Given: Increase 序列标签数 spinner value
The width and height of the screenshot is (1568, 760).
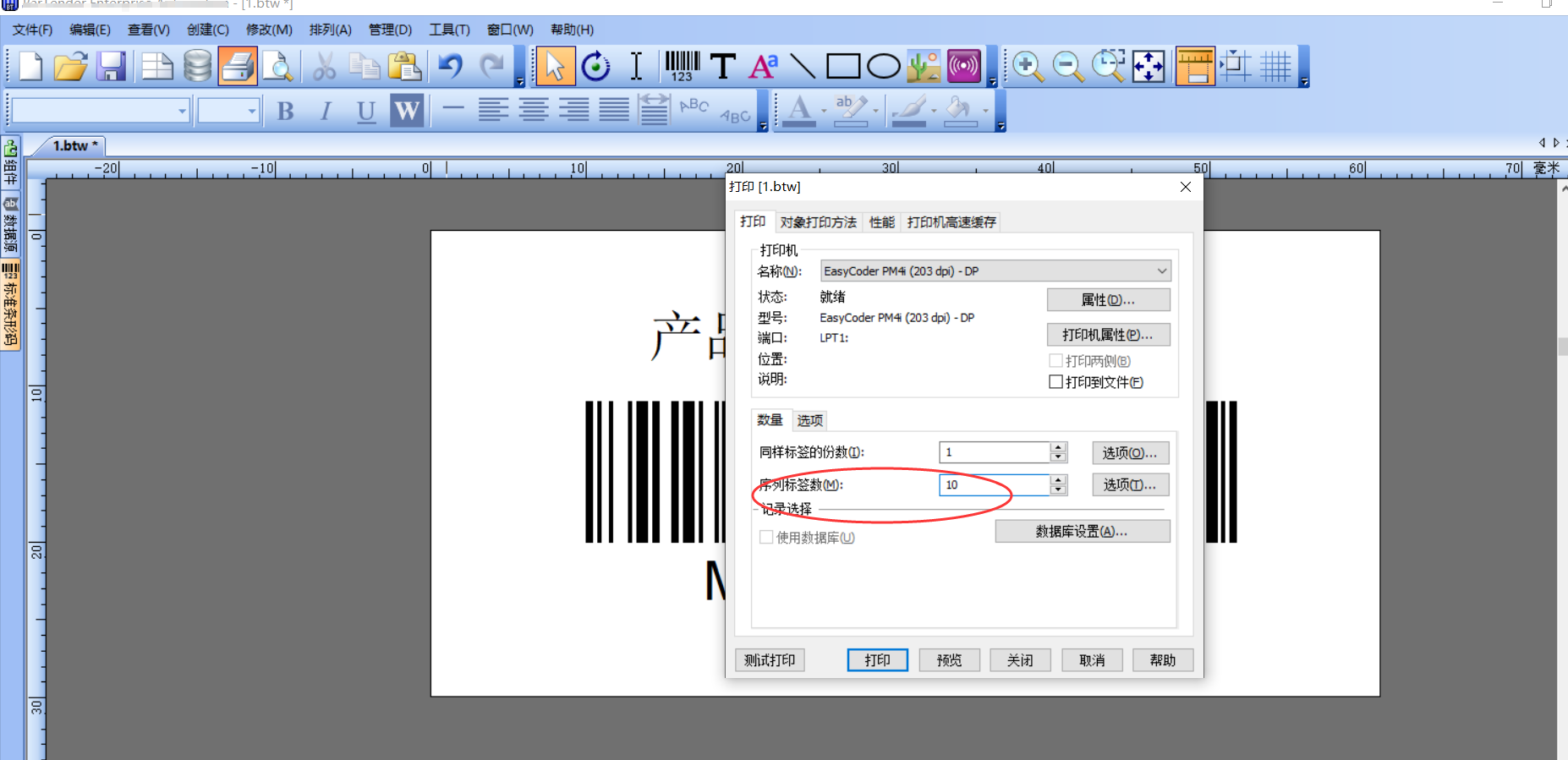Looking at the screenshot, I should [x=1058, y=479].
